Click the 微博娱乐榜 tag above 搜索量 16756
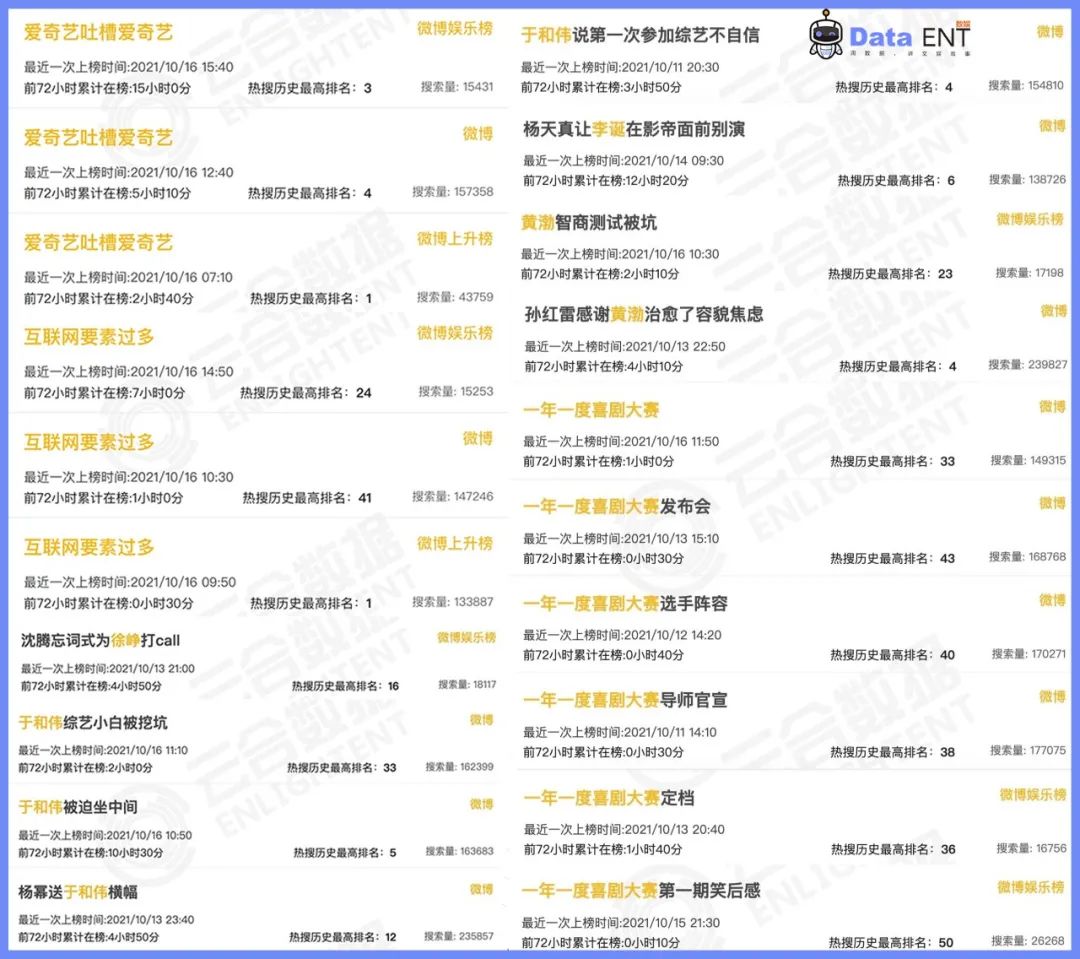Screen dimensions: 1080x959 click(1032, 794)
